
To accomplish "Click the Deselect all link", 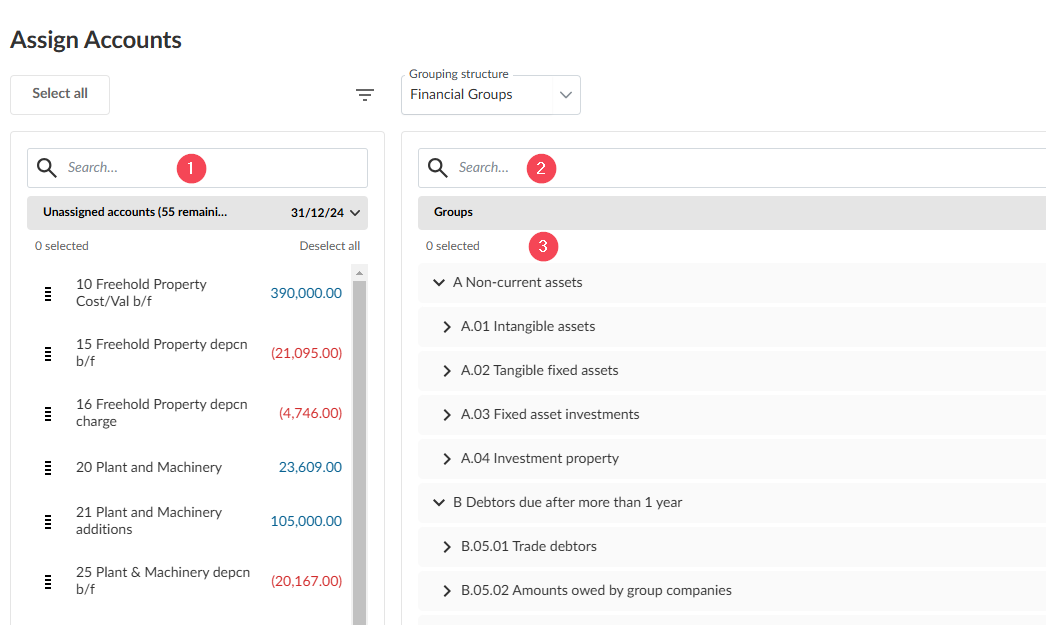I will pos(330,246).
